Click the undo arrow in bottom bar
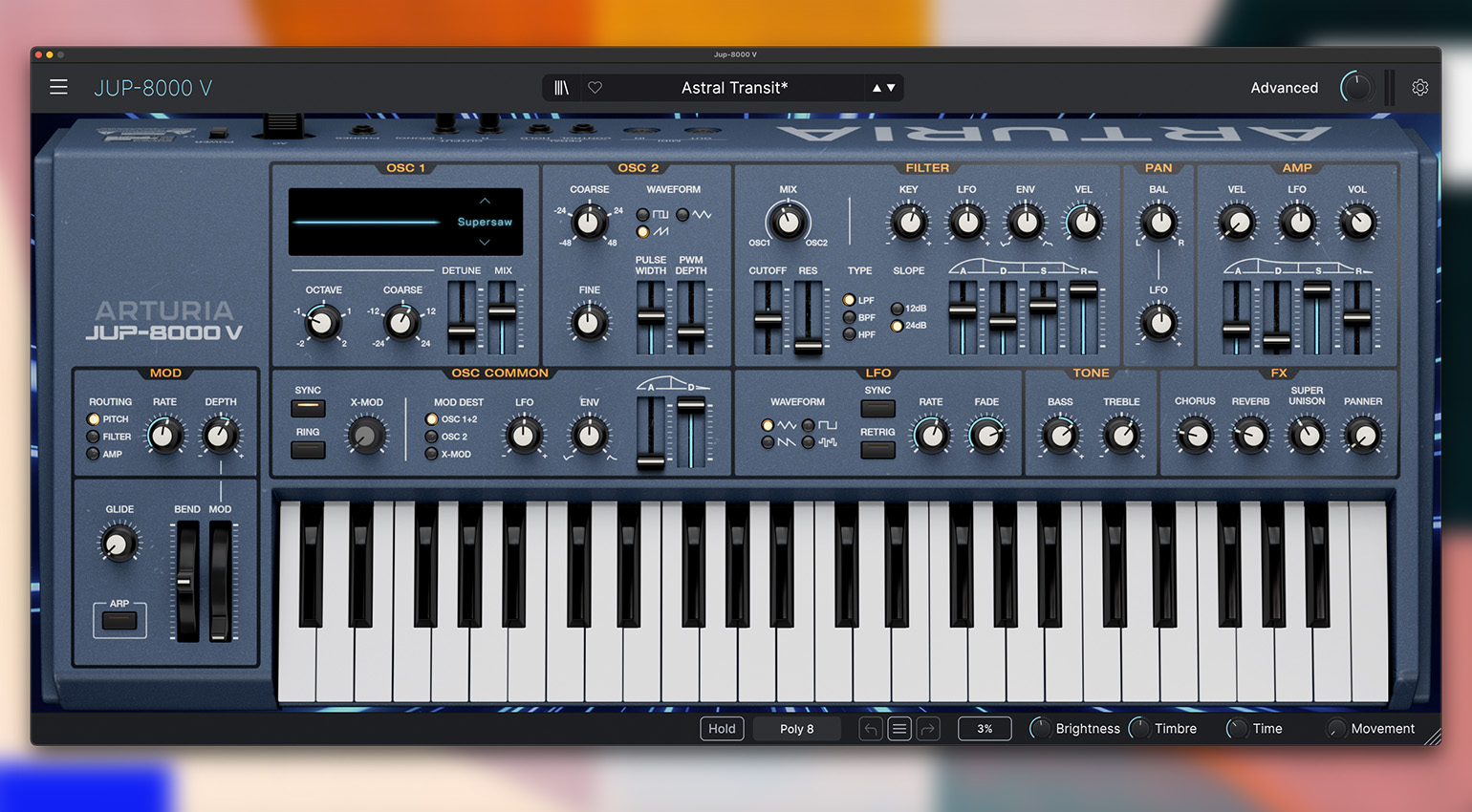1472x812 pixels. (871, 729)
